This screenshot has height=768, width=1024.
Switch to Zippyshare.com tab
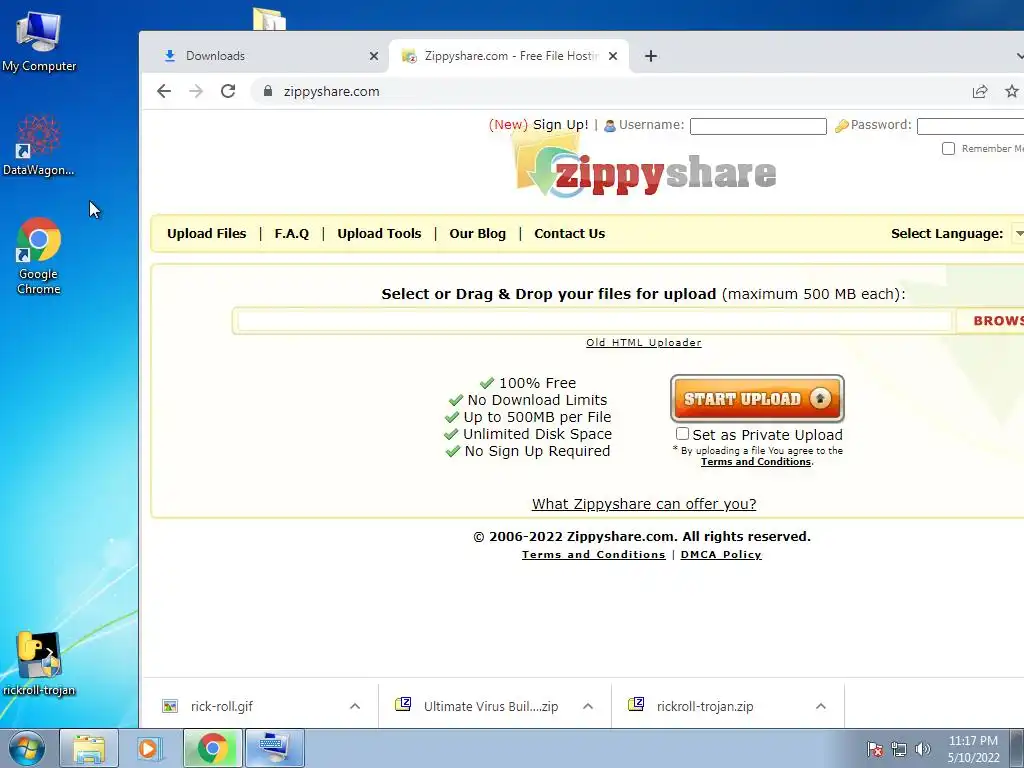tap(509, 56)
